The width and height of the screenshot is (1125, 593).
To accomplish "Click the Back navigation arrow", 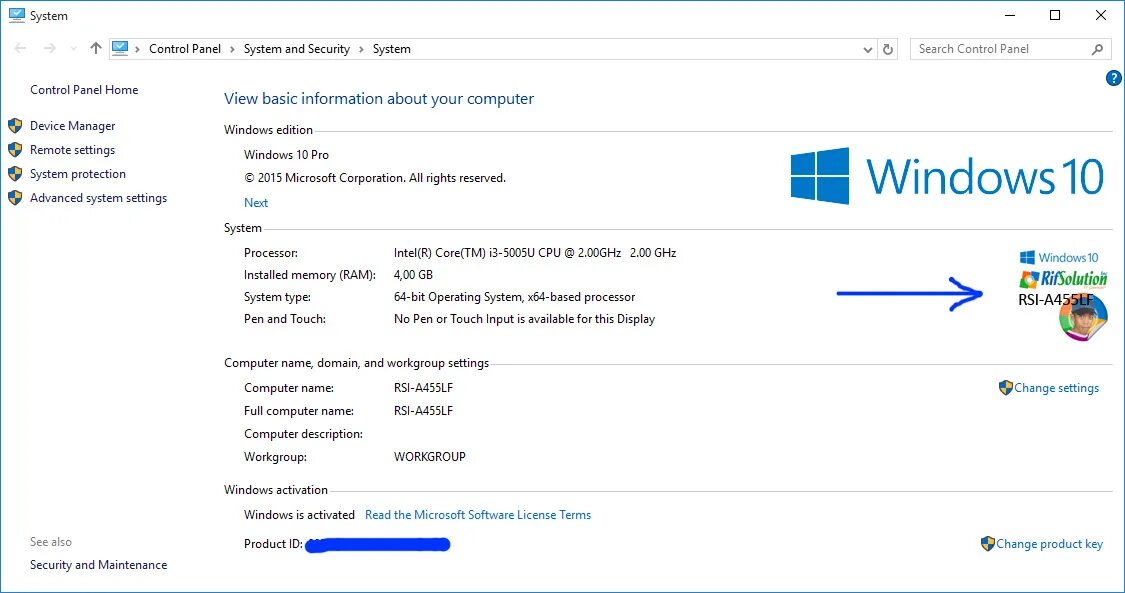I will (x=20, y=48).
